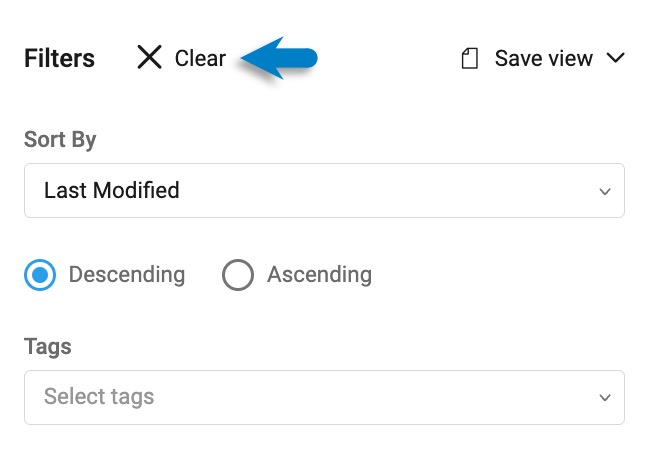This screenshot has height=452, width=656.
Task: Open the Last Modified sort dropdown
Action: 324,190
